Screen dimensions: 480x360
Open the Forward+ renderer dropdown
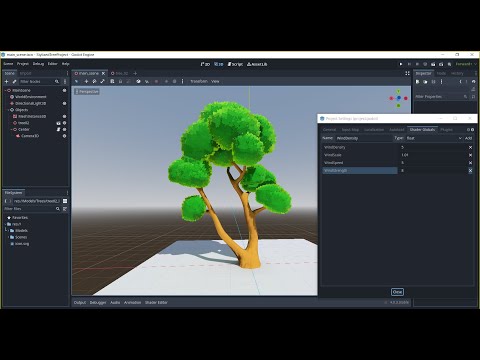click(x=466, y=64)
